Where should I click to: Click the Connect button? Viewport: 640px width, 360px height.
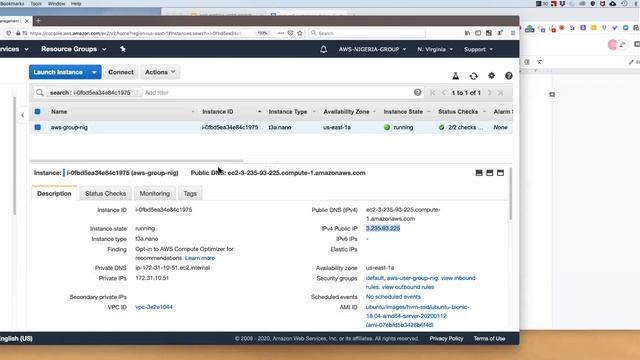point(120,72)
